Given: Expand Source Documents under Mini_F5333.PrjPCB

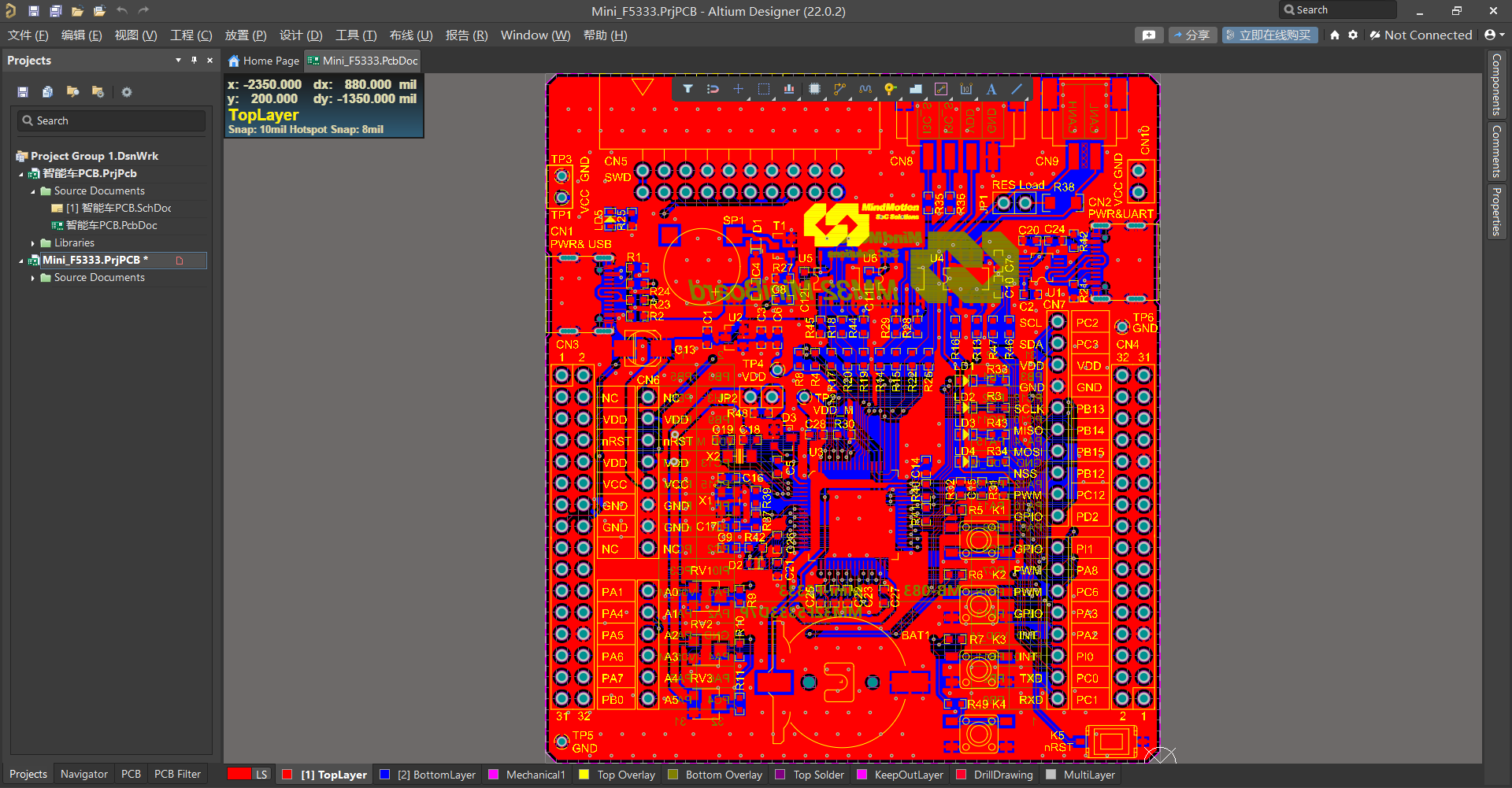Looking at the screenshot, I should coord(32,278).
